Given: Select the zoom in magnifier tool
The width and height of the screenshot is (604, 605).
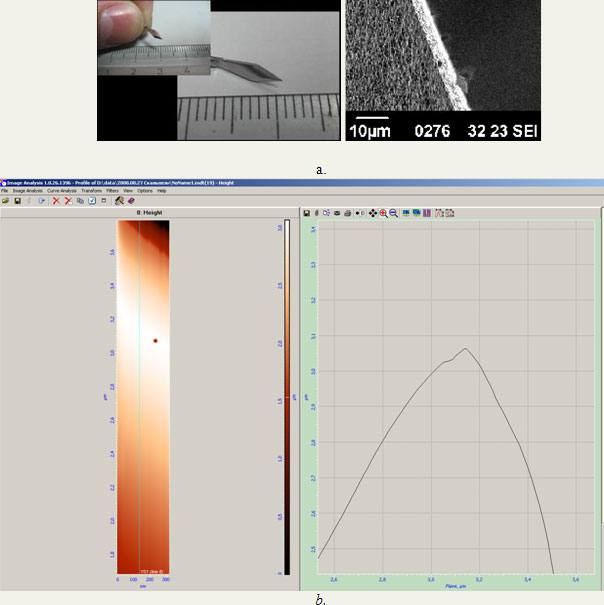Looking at the screenshot, I should 384,213.
